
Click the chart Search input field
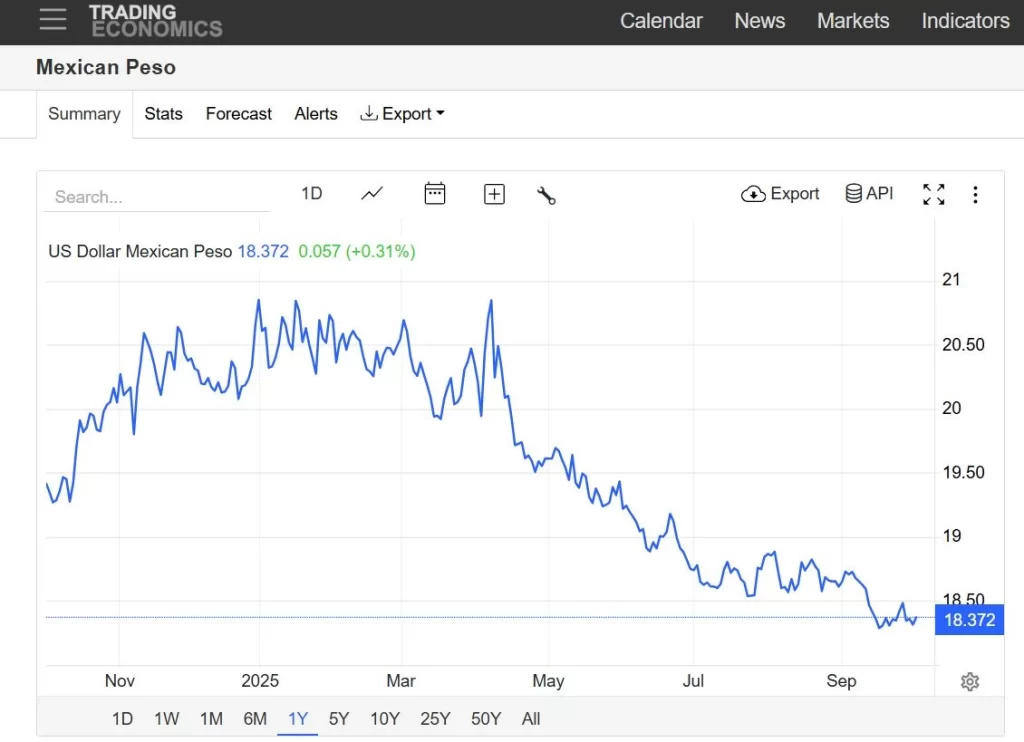(157, 197)
